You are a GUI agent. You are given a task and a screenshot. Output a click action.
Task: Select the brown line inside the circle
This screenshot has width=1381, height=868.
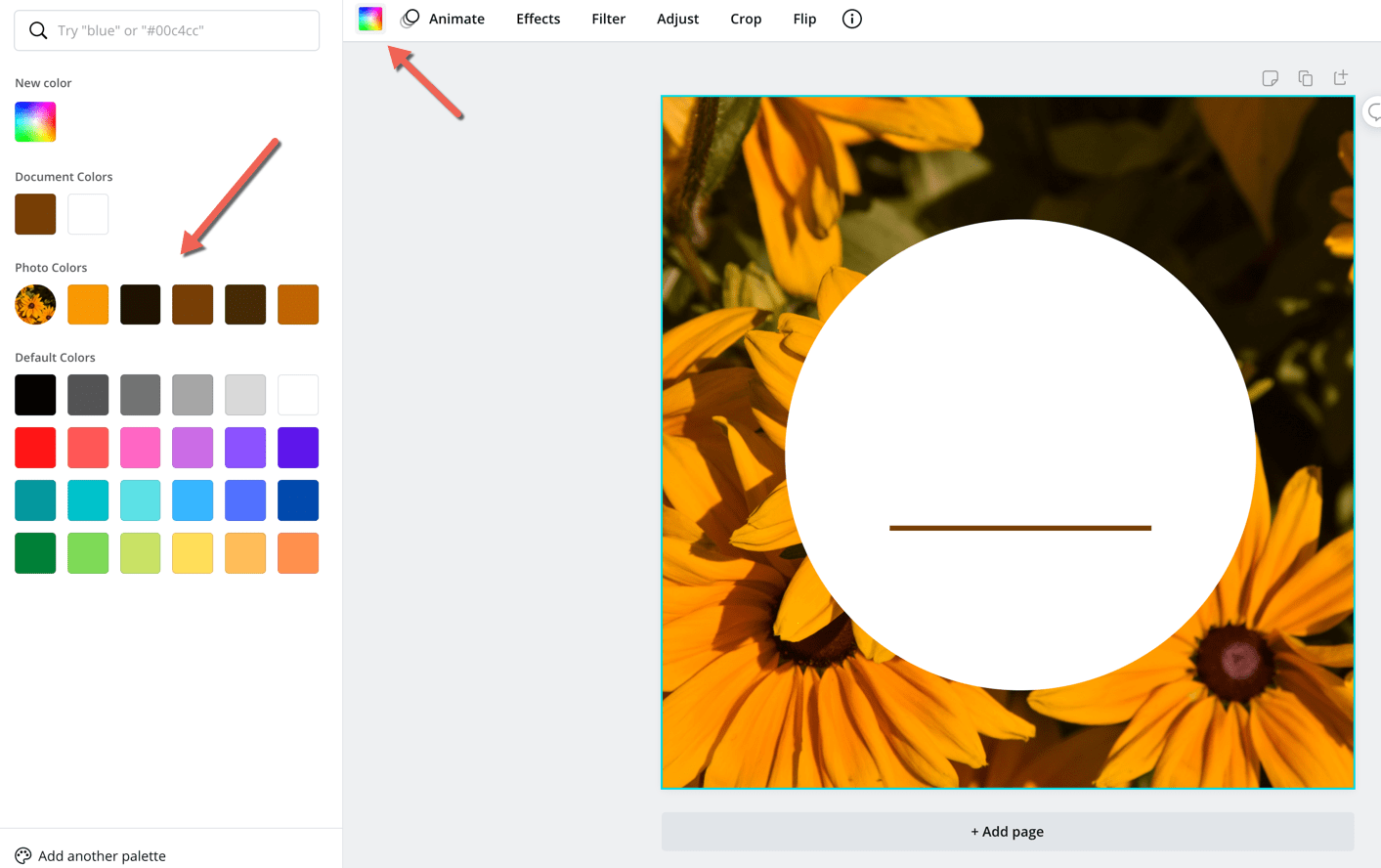(1020, 528)
